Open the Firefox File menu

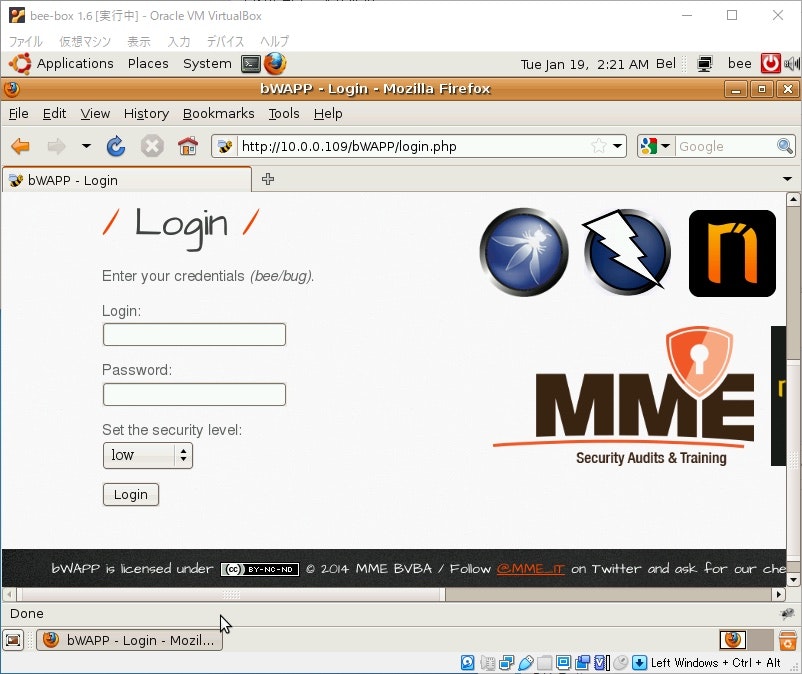(18, 114)
